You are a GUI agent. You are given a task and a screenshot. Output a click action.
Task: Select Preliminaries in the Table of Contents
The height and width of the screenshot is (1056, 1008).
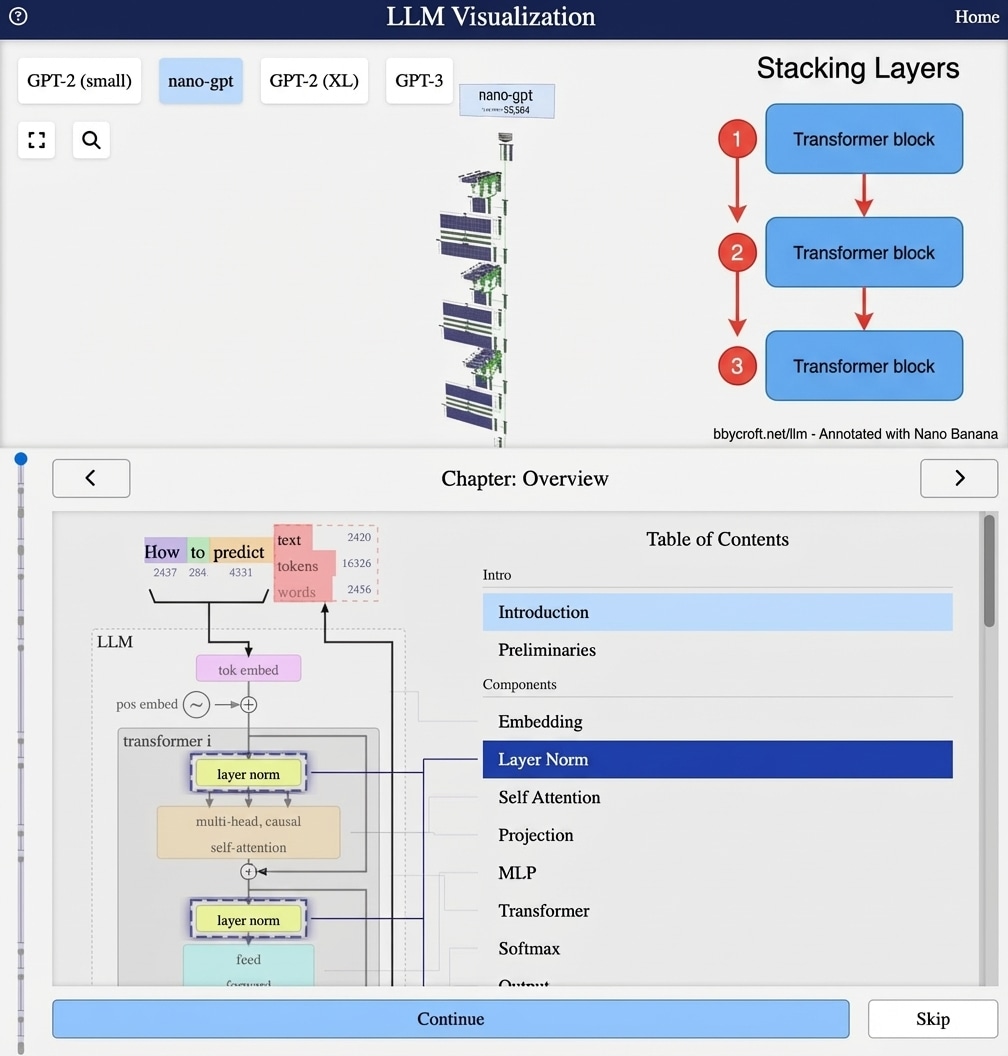[547, 650]
